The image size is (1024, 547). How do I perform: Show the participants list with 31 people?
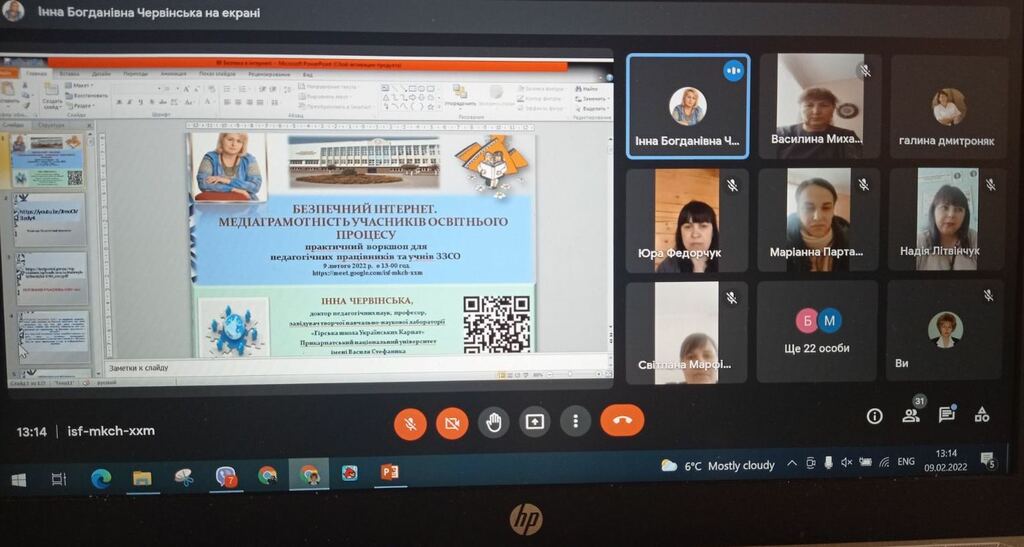(911, 414)
